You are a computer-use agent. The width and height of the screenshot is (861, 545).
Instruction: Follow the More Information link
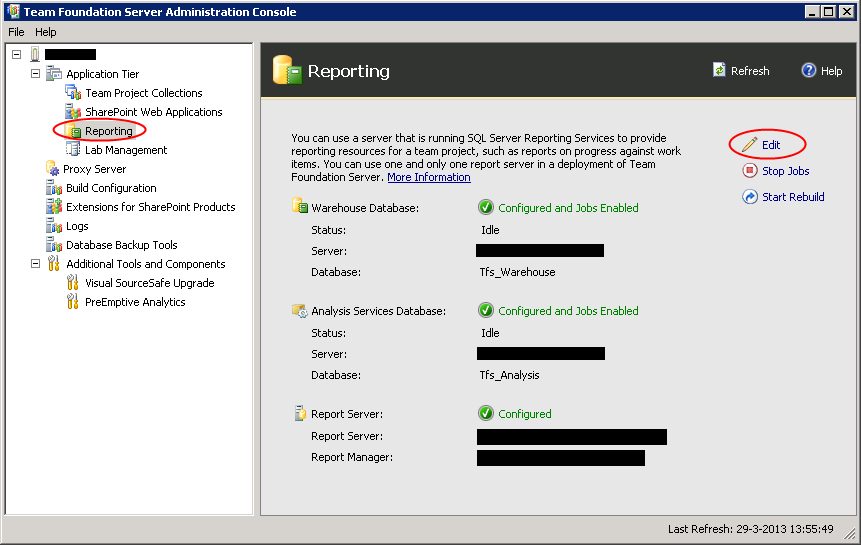[428, 177]
